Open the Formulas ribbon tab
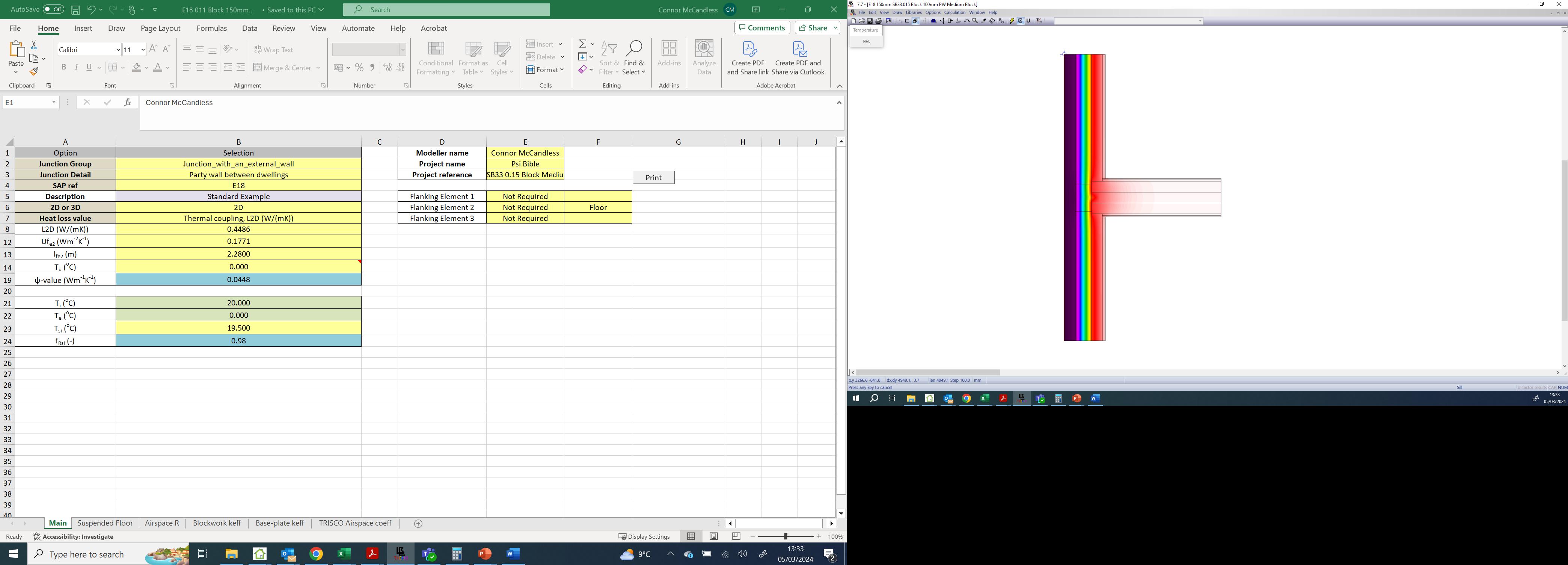 pos(211,28)
